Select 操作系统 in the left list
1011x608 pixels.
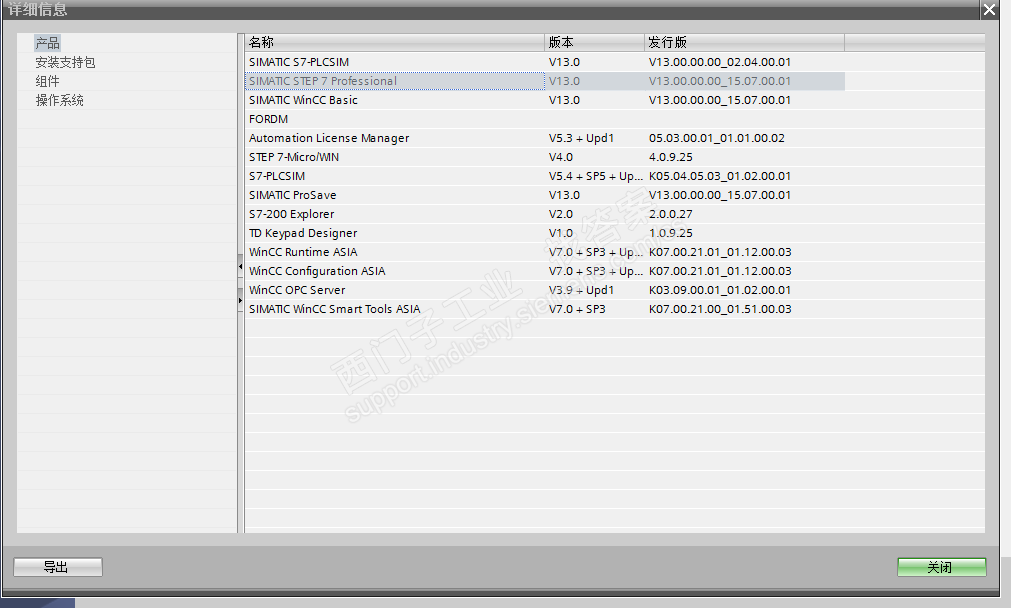[59, 100]
